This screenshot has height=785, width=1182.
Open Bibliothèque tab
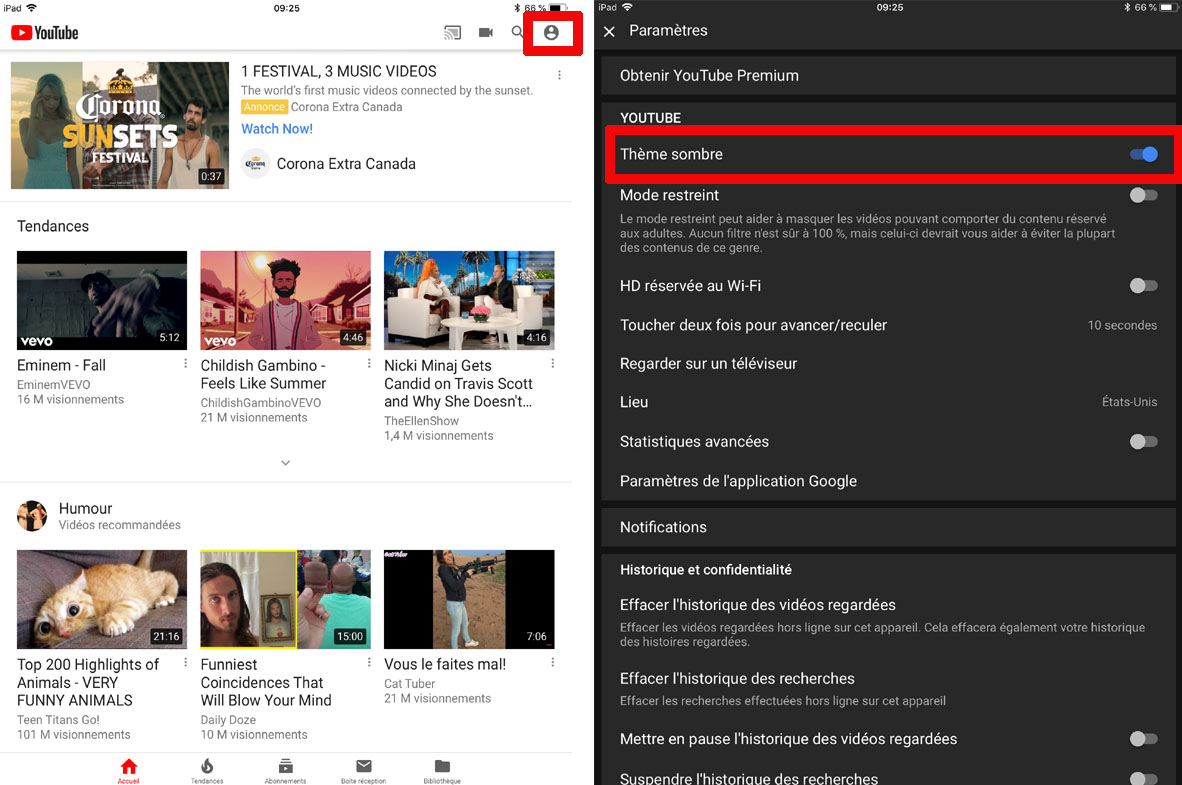(x=442, y=771)
